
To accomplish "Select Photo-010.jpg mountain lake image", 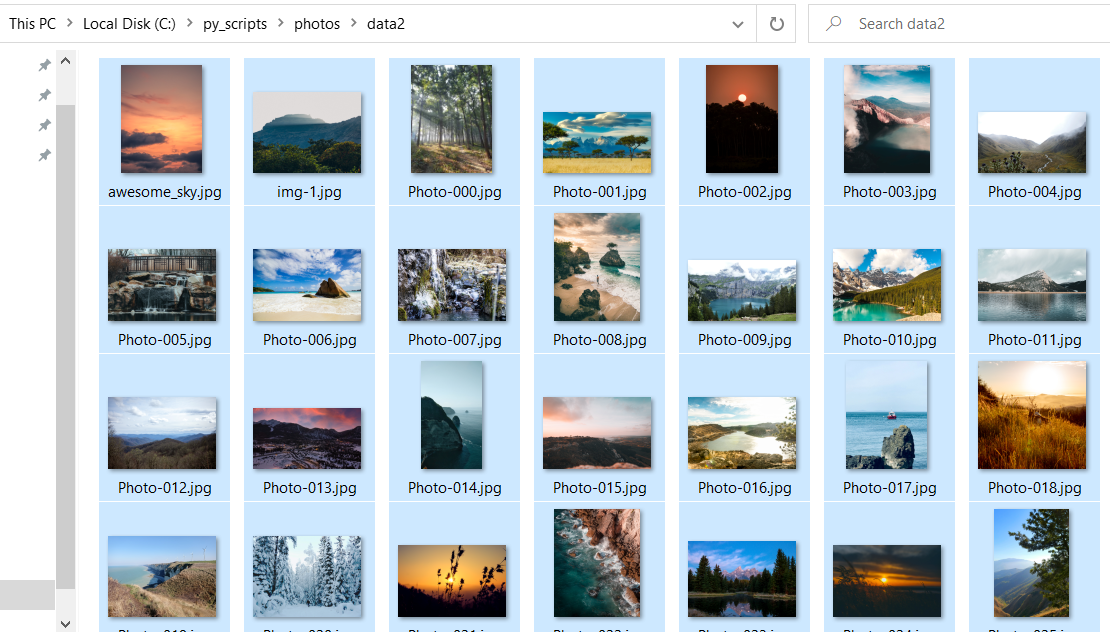I will coord(887,285).
